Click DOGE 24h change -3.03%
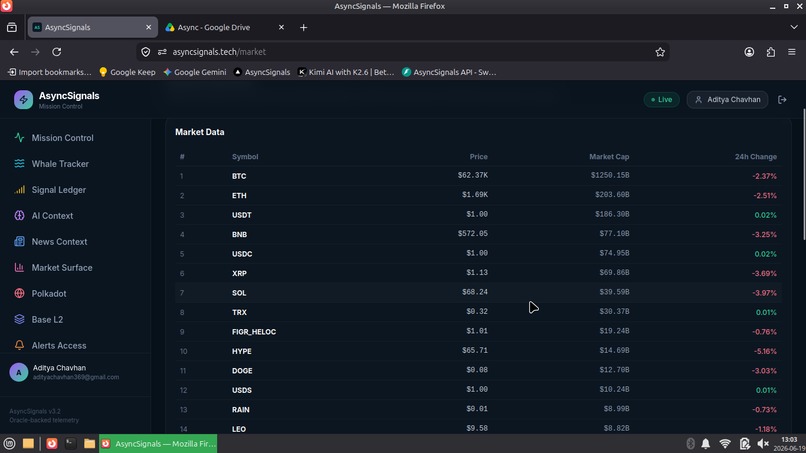806x453 pixels. tap(764, 371)
